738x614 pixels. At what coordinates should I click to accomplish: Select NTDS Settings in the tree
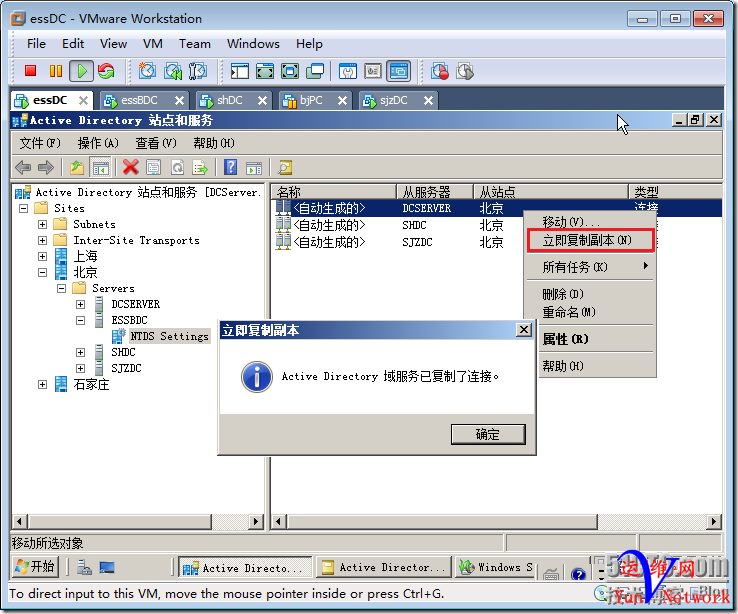point(169,336)
